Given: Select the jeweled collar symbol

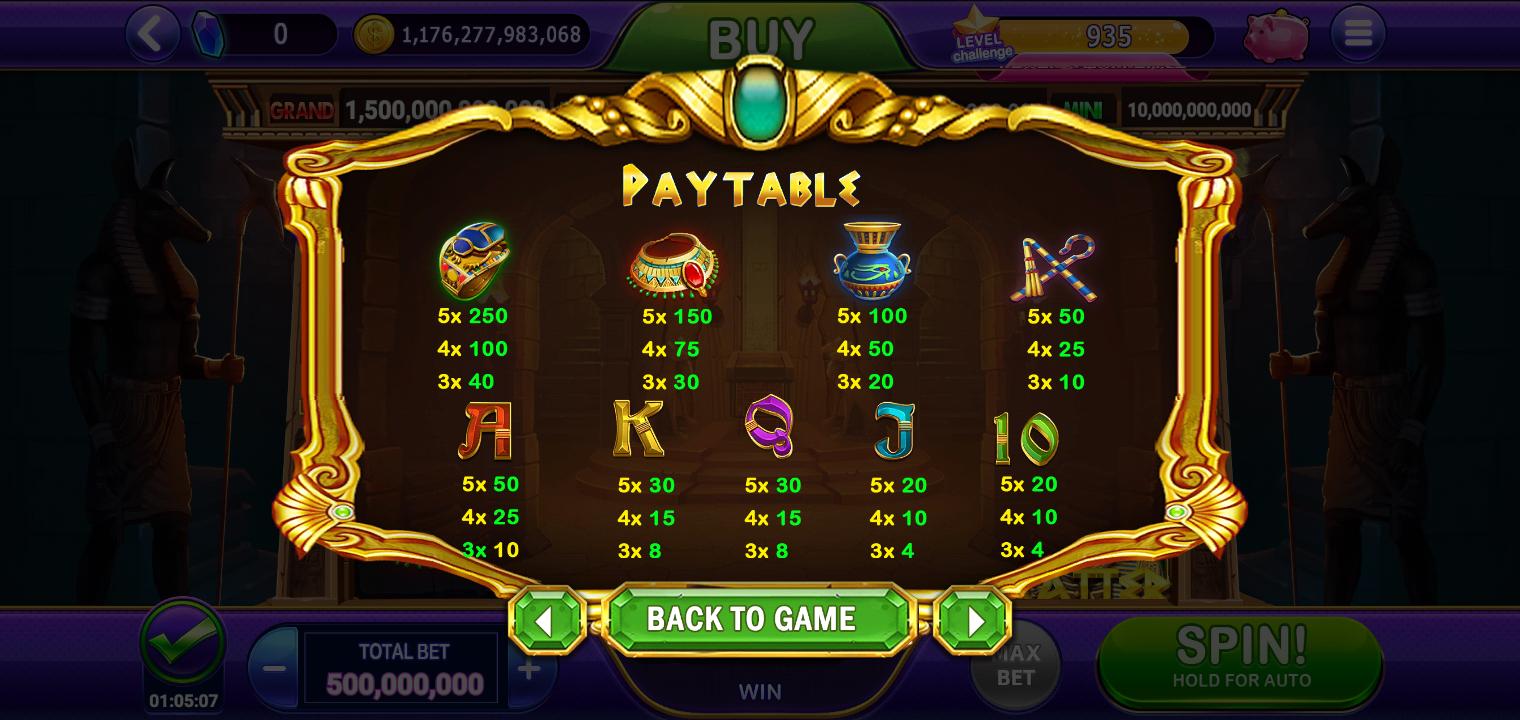Looking at the screenshot, I should (x=673, y=265).
